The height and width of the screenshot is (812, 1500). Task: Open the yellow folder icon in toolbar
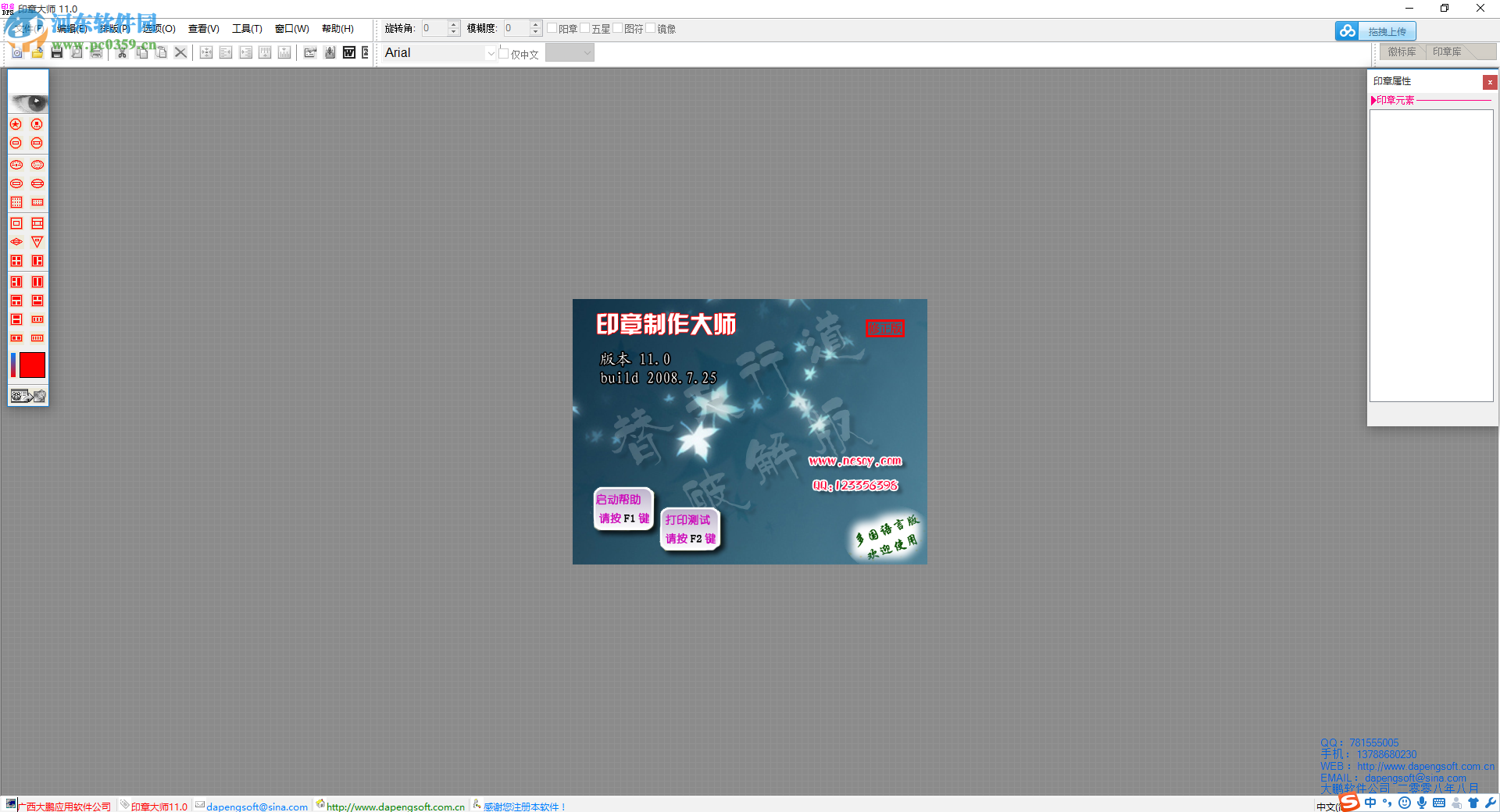click(37, 52)
